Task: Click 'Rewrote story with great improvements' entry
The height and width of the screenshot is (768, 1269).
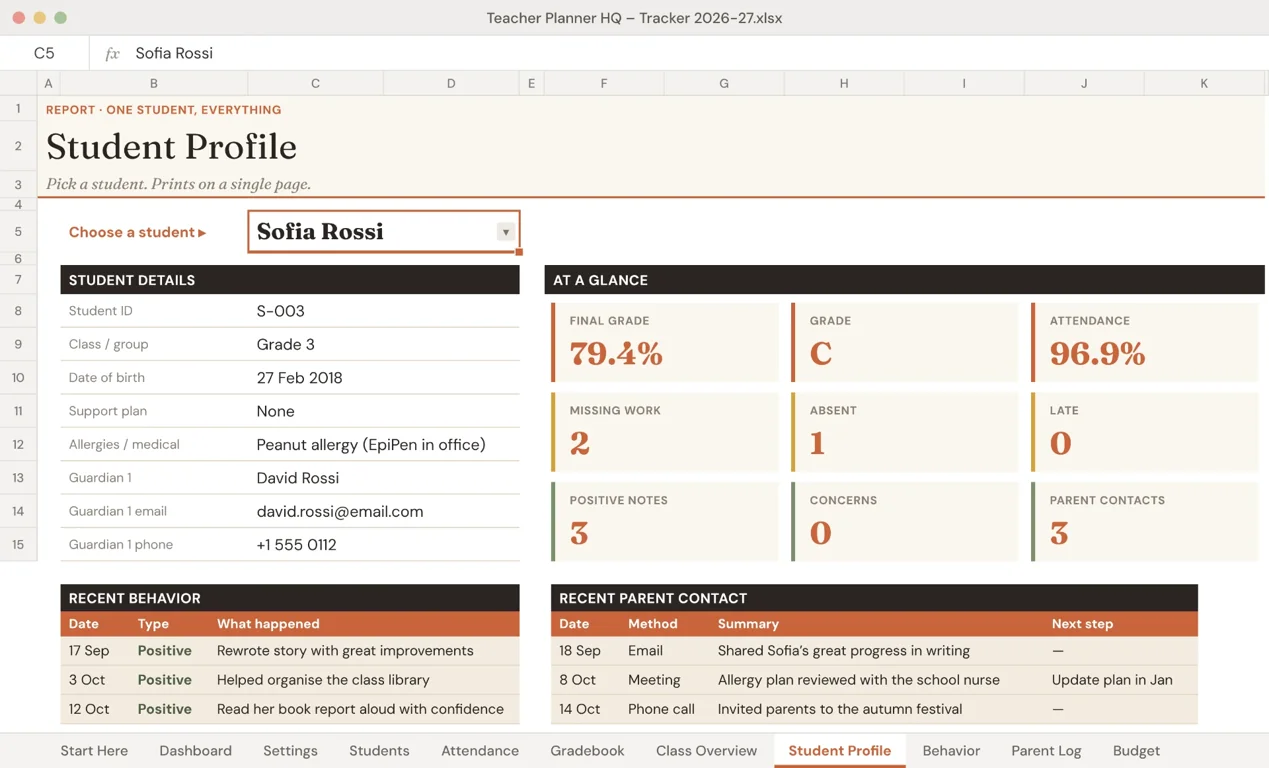Action: (345, 651)
